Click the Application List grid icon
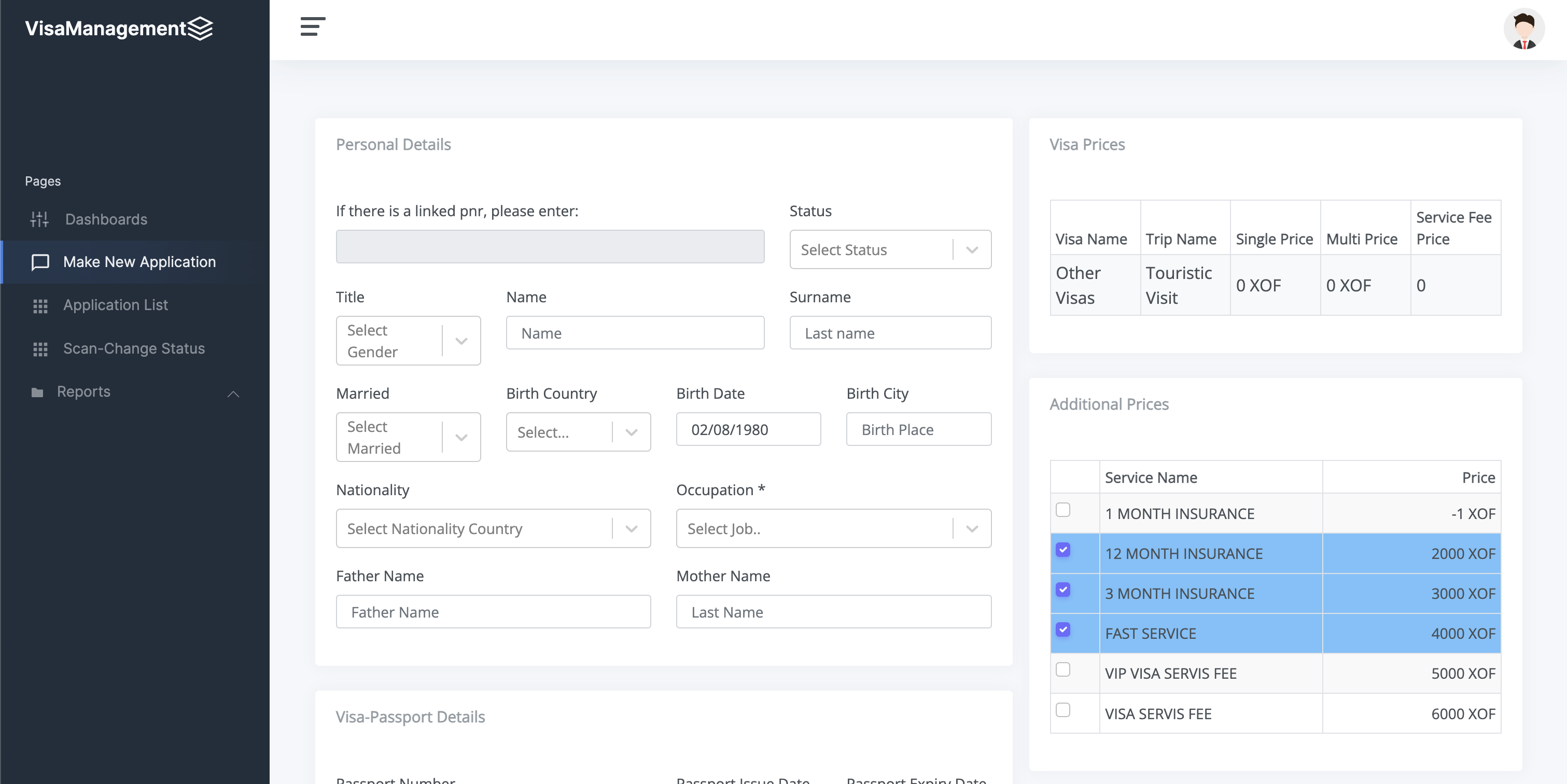The image size is (1567, 784). coord(40,306)
